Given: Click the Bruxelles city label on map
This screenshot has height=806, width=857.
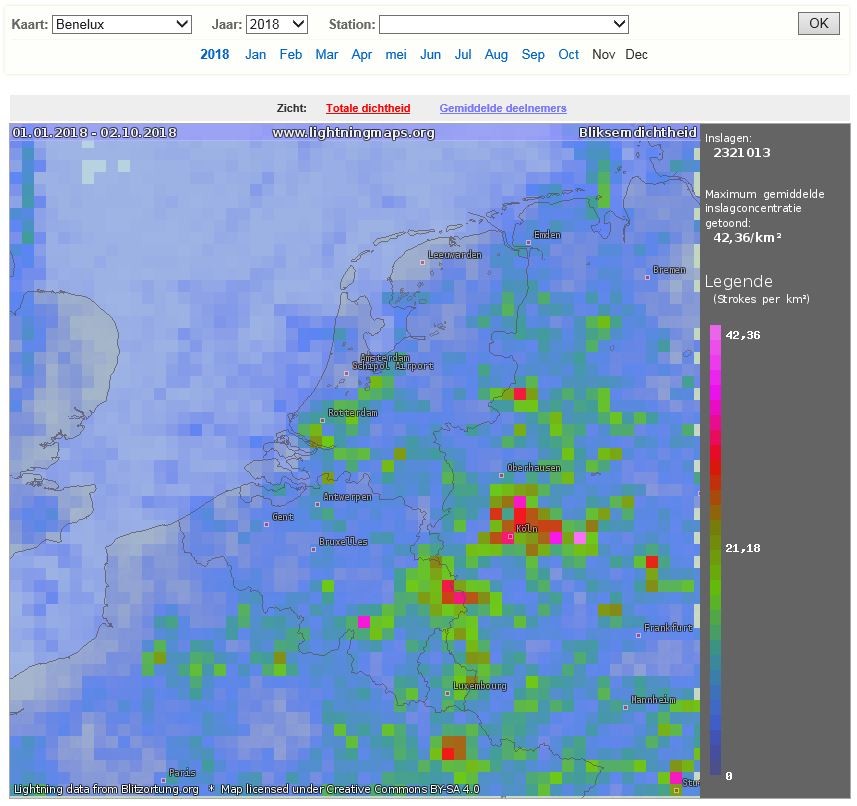Looking at the screenshot, I should pos(343,542).
